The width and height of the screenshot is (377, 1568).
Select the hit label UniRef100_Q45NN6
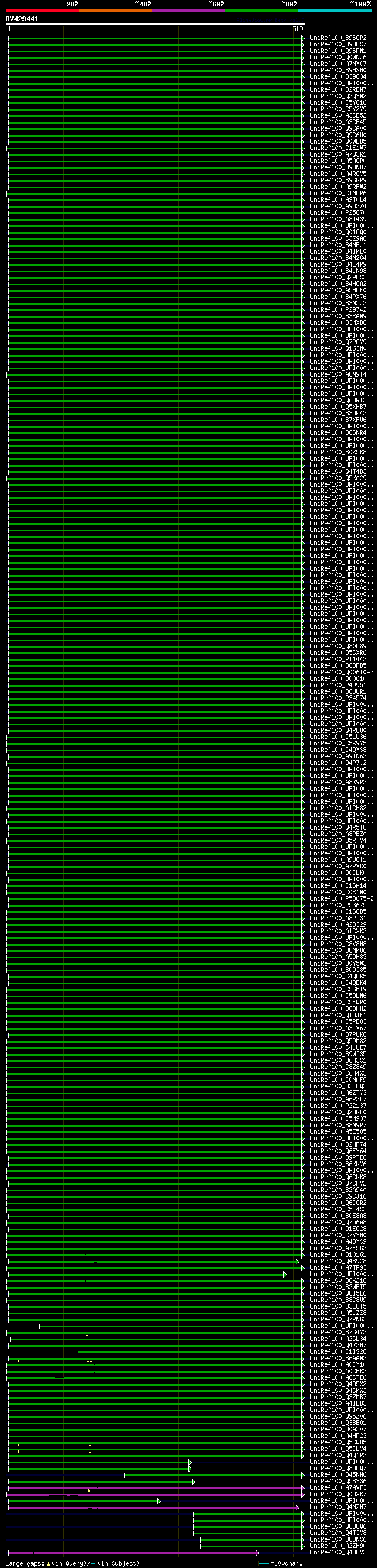338,1475
